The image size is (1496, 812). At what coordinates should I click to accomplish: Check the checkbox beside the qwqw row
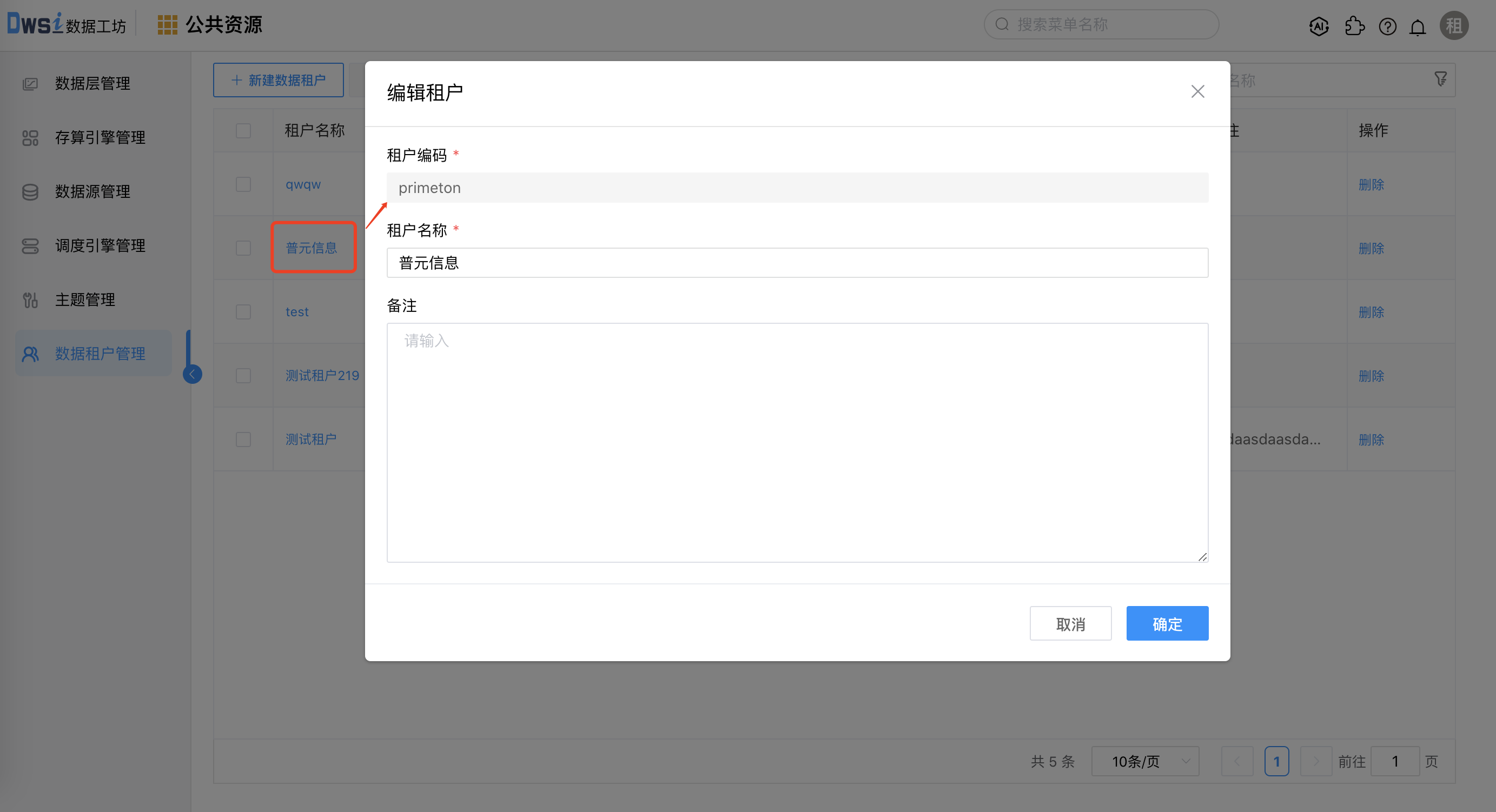tap(243, 184)
